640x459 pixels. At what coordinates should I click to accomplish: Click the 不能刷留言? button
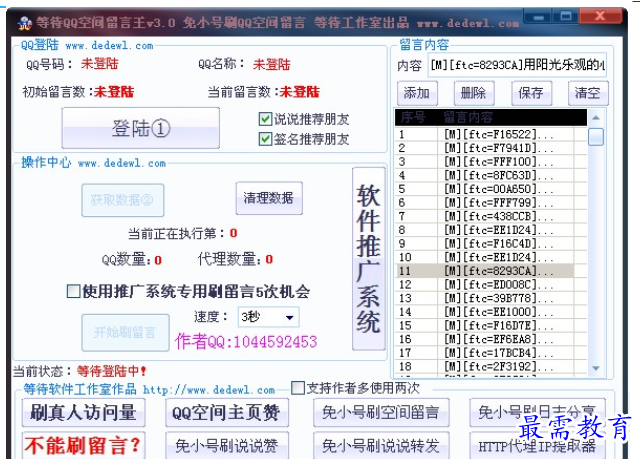[x=84, y=445]
